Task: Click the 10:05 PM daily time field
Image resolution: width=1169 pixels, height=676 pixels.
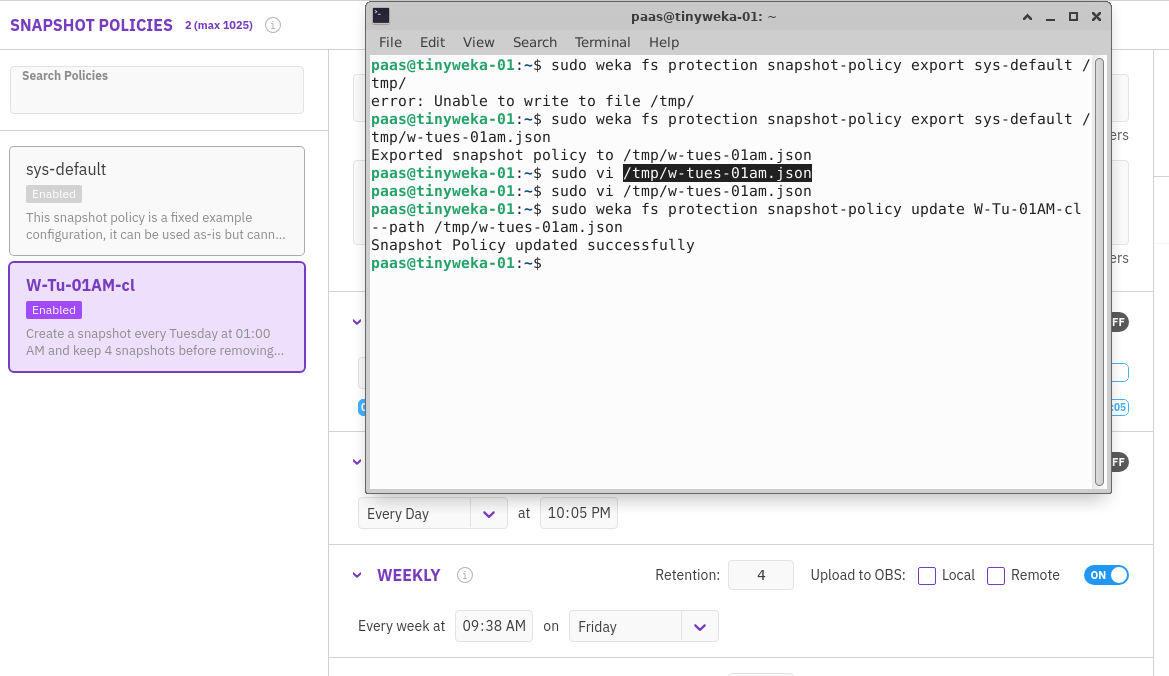Action: point(579,514)
